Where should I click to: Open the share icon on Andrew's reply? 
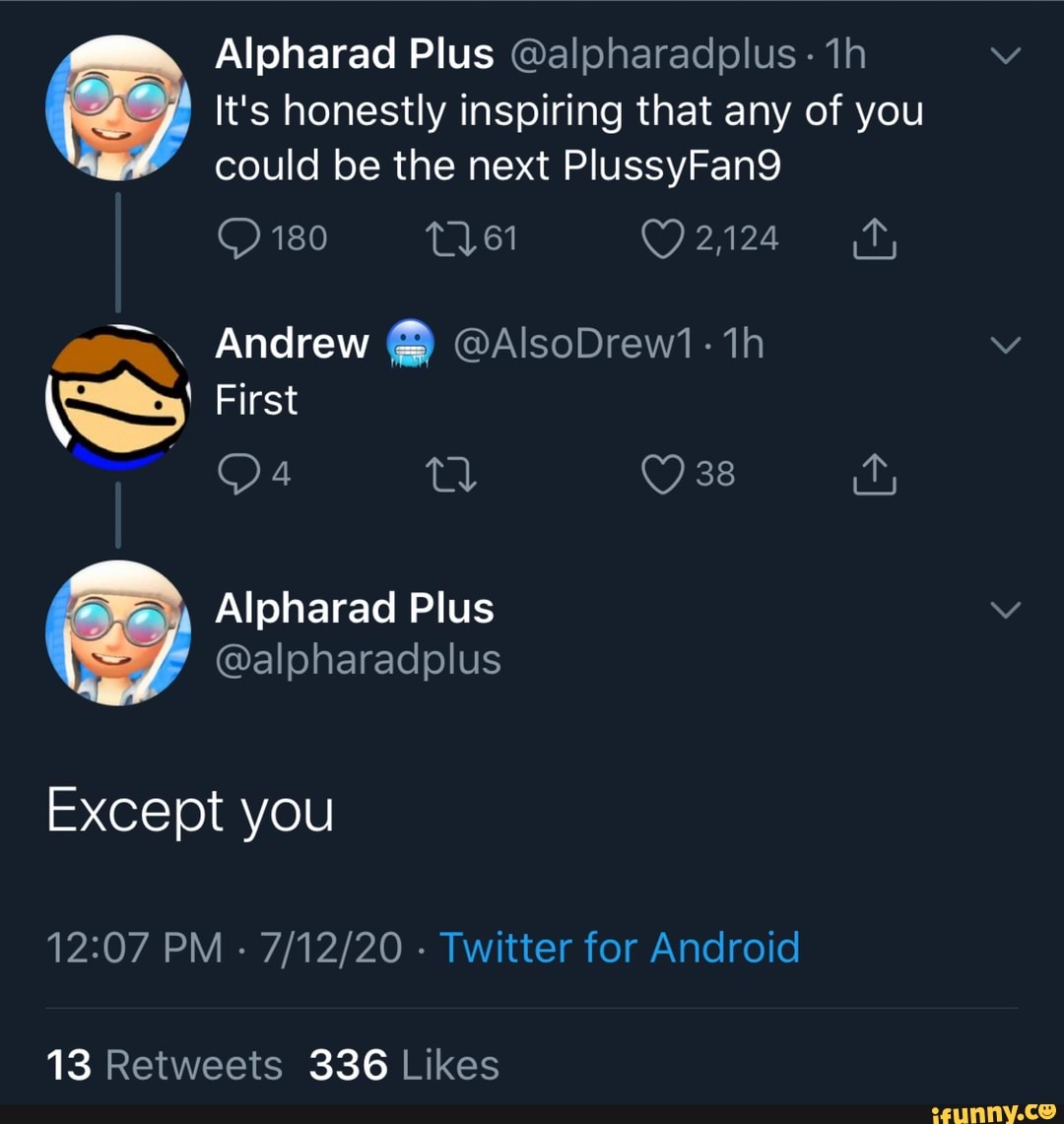[873, 473]
